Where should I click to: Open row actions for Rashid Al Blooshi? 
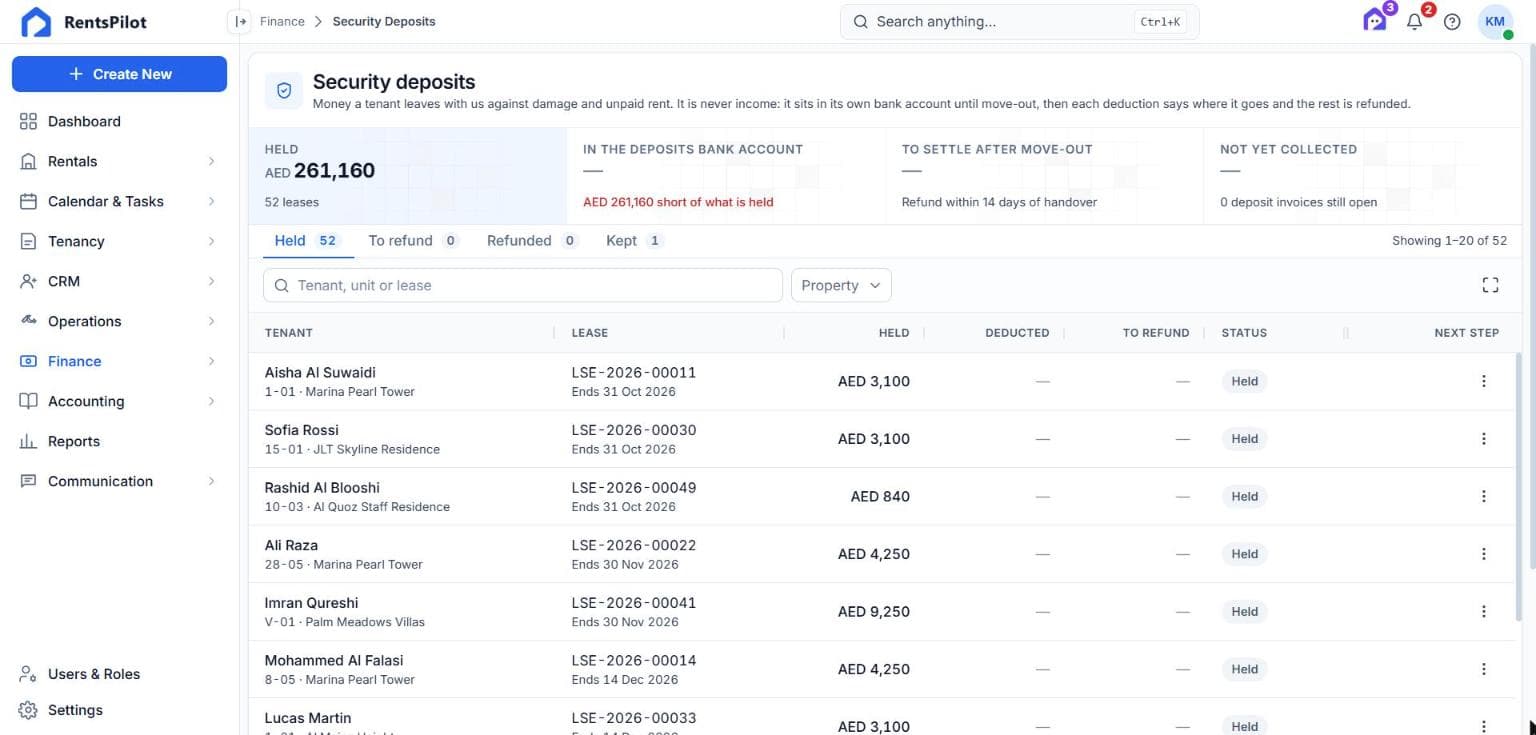[1484, 496]
